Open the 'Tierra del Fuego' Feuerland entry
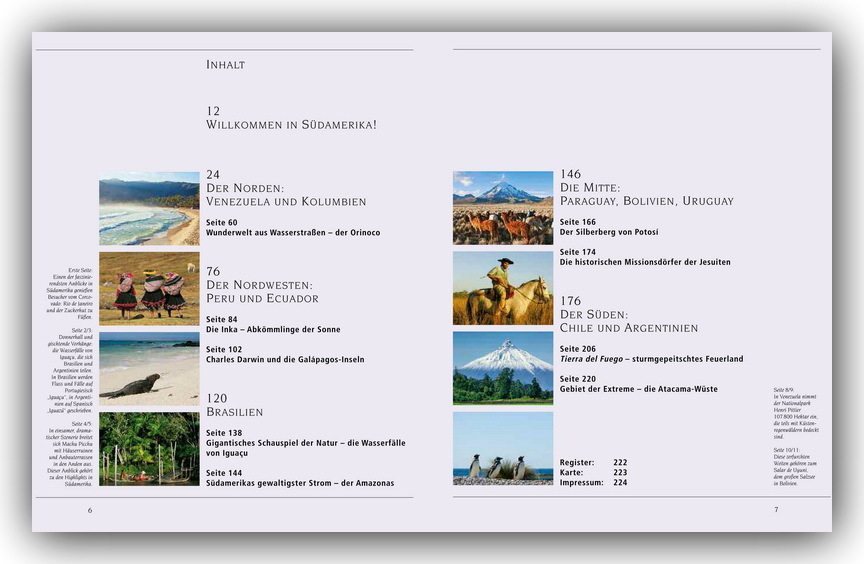The image size is (864, 564). [x=651, y=359]
